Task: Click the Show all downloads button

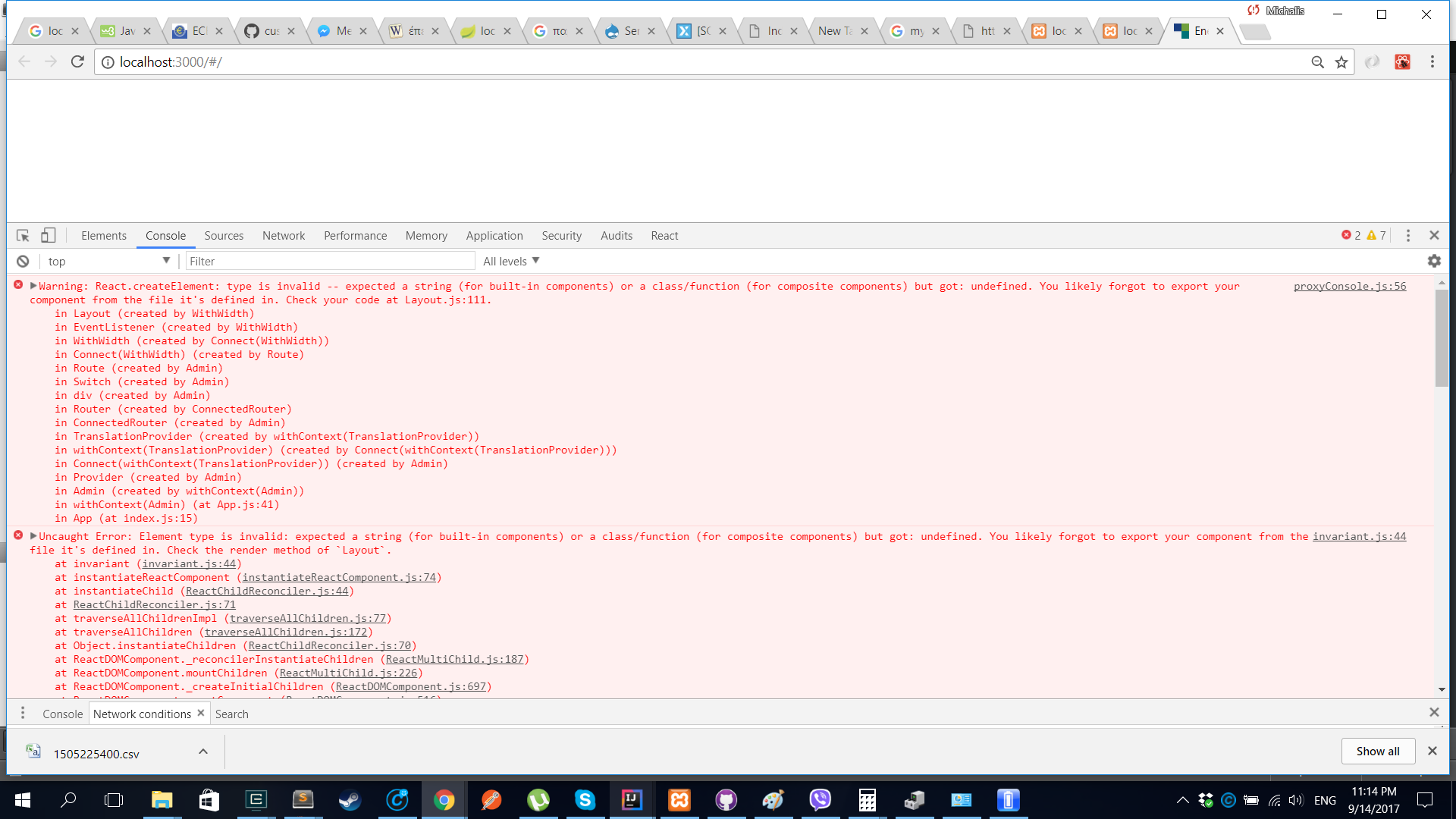Action: [1377, 751]
